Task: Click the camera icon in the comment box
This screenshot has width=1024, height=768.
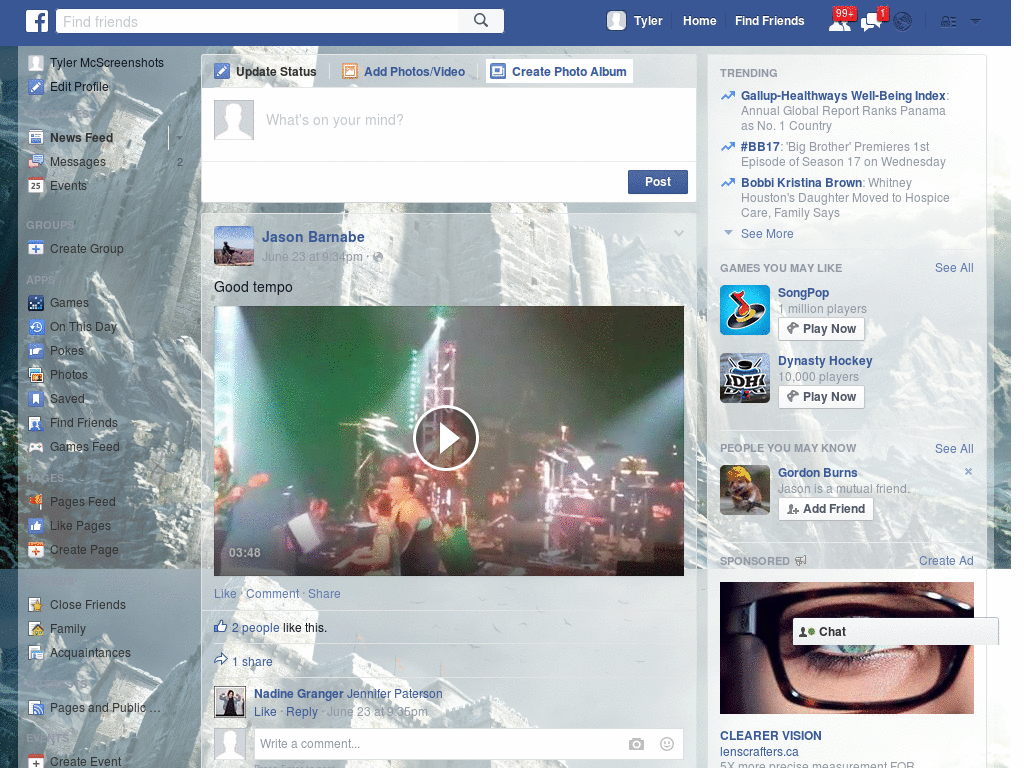Action: tap(636, 744)
